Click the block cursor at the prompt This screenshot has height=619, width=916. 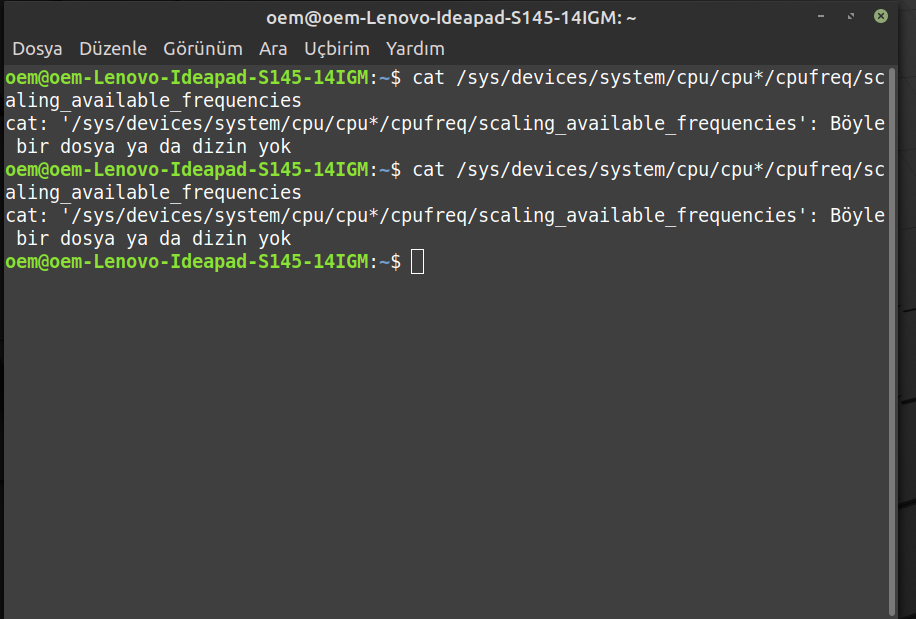pyautogui.click(x=417, y=262)
